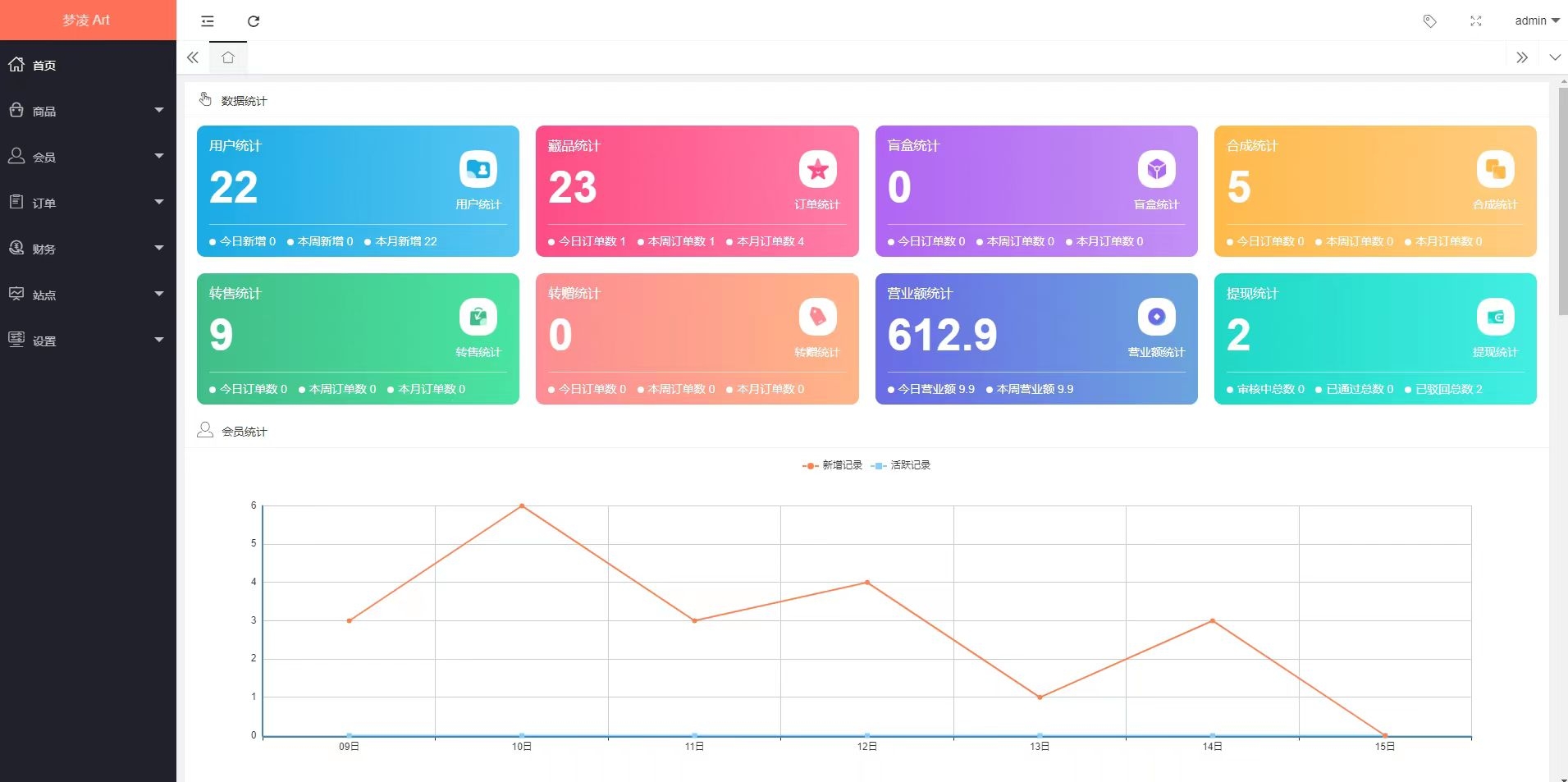Toggle the 活跃记录 legend series

[901, 465]
